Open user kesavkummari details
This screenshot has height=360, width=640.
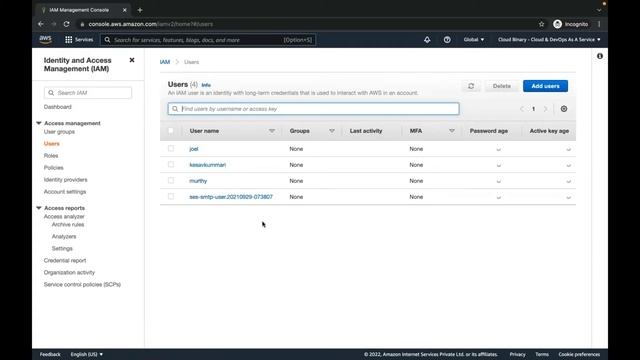[208, 165]
